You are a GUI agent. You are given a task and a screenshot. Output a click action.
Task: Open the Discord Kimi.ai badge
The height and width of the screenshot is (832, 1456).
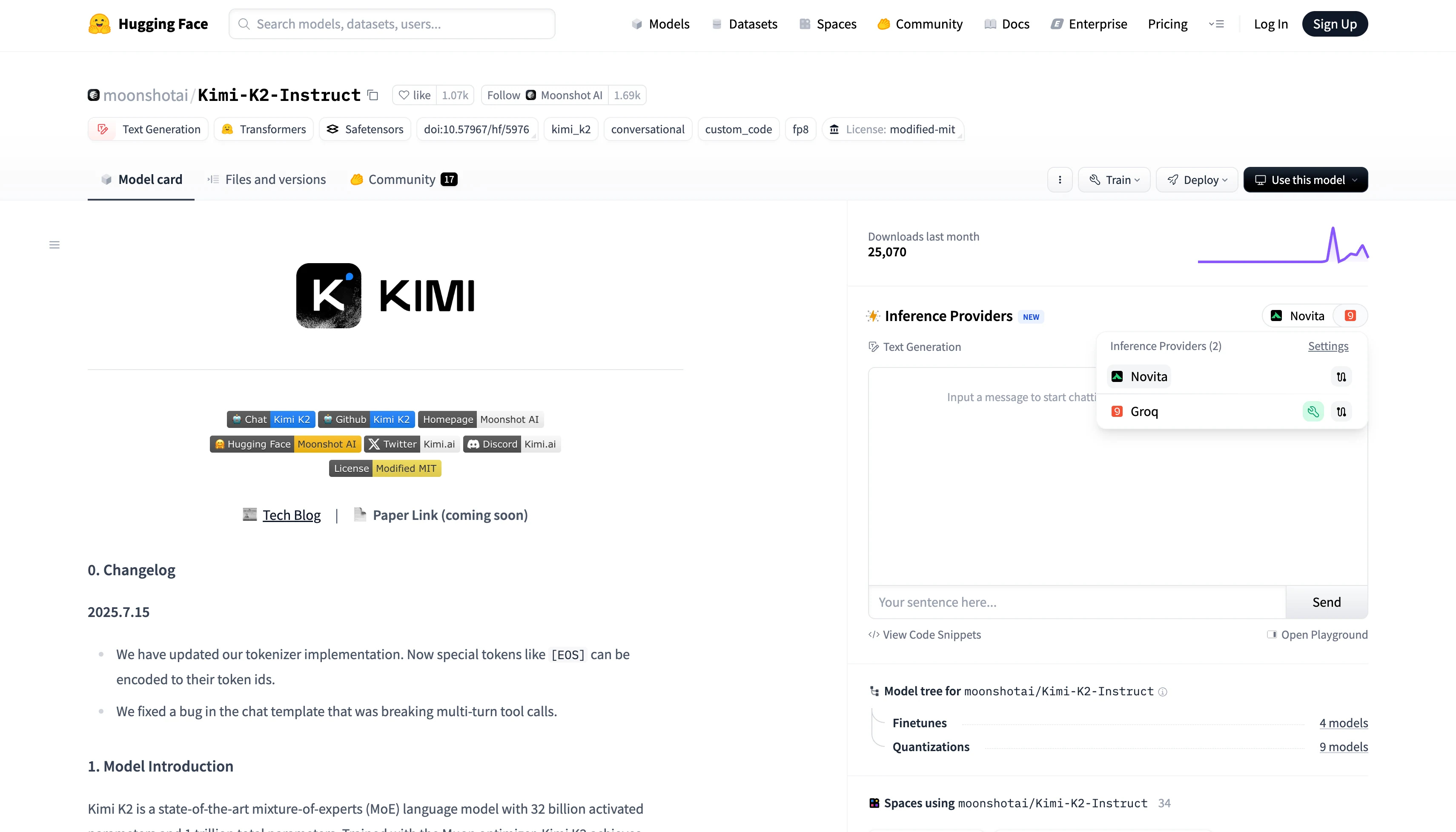(512, 444)
